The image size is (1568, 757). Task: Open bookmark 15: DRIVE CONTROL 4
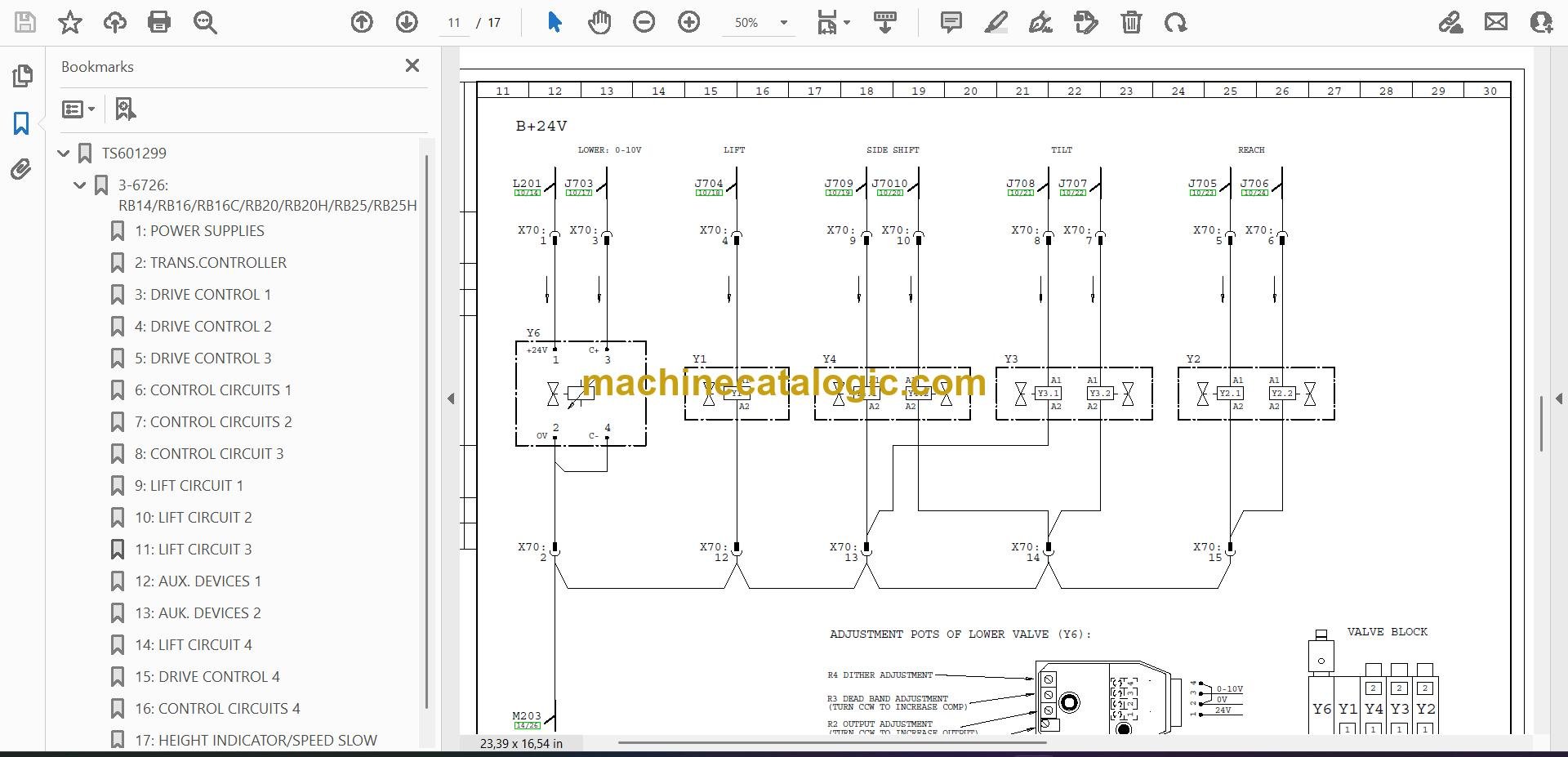[x=207, y=677]
